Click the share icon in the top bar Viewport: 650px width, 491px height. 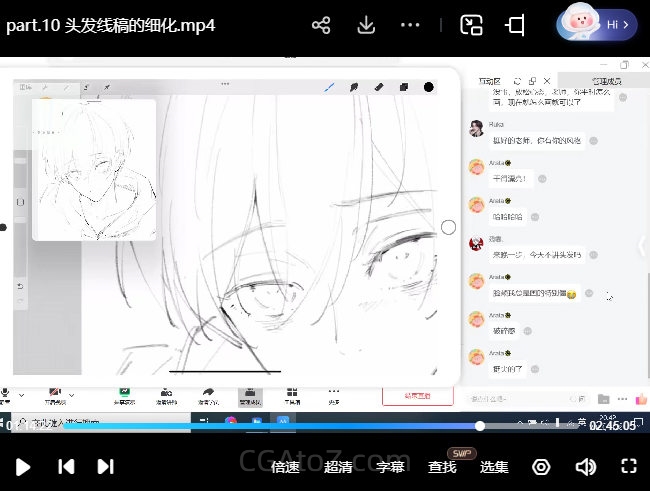pos(321,25)
